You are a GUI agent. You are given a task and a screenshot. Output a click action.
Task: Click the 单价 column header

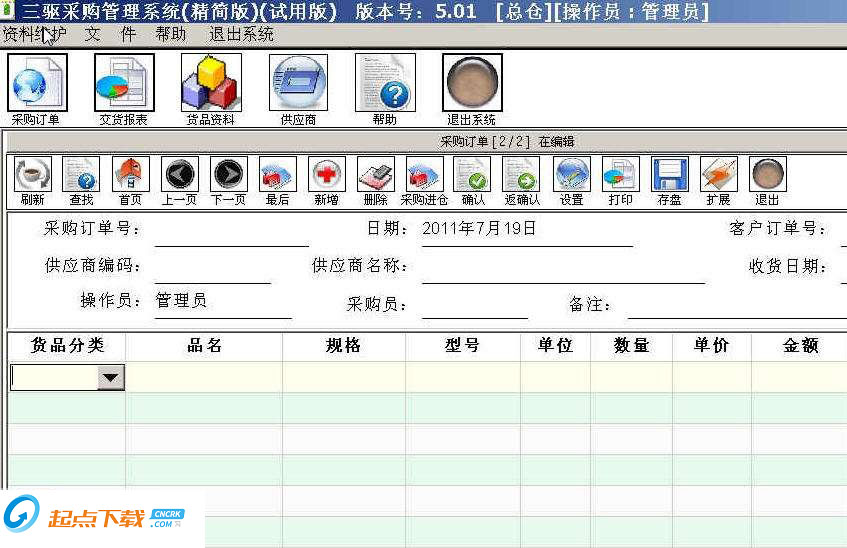712,346
